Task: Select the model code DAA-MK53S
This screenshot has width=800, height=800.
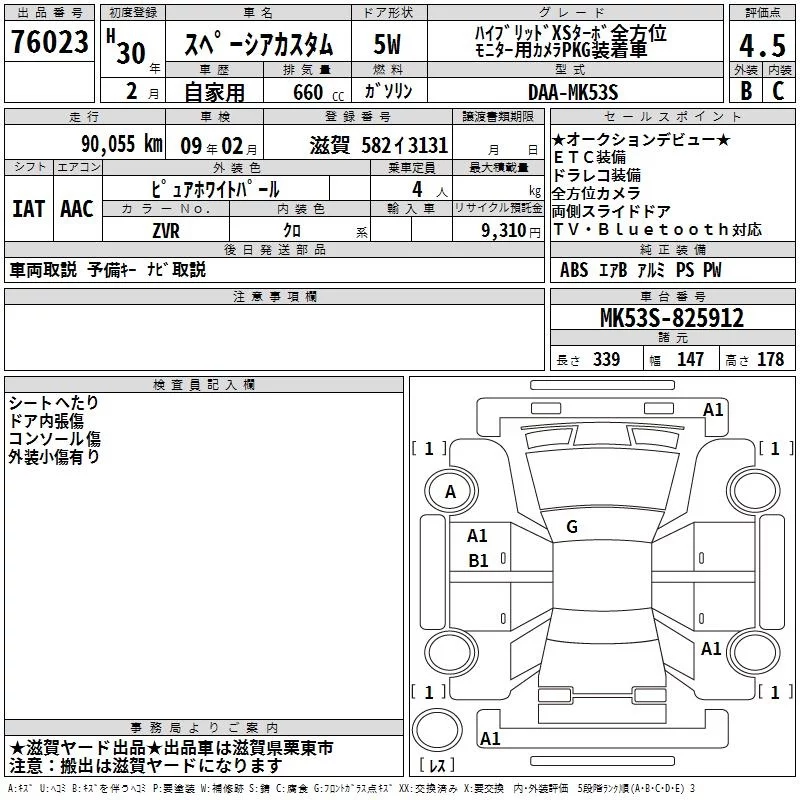Action: point(573,92)
